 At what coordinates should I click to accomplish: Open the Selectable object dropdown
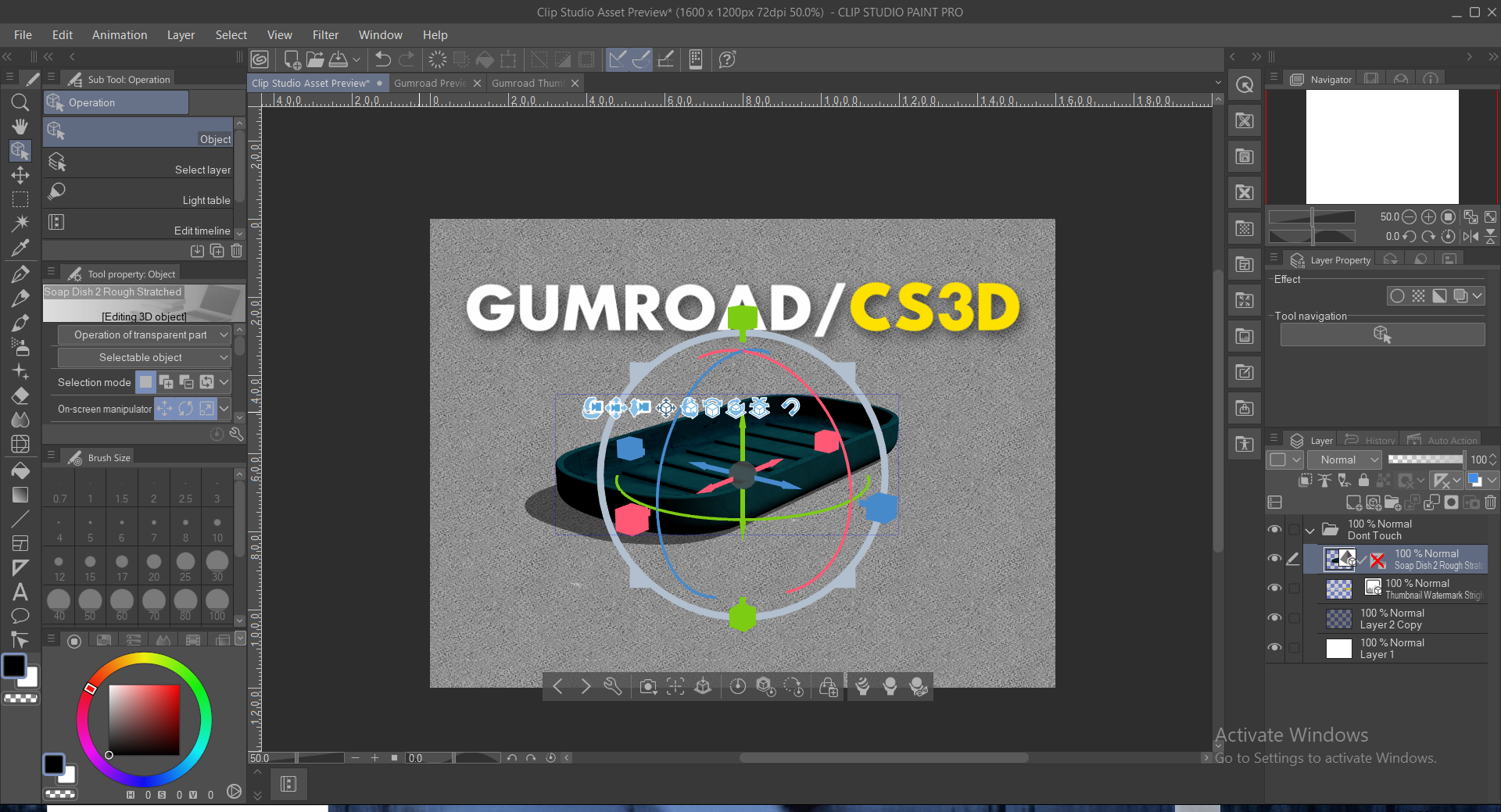pyautogui.click(x=145, y=357)
